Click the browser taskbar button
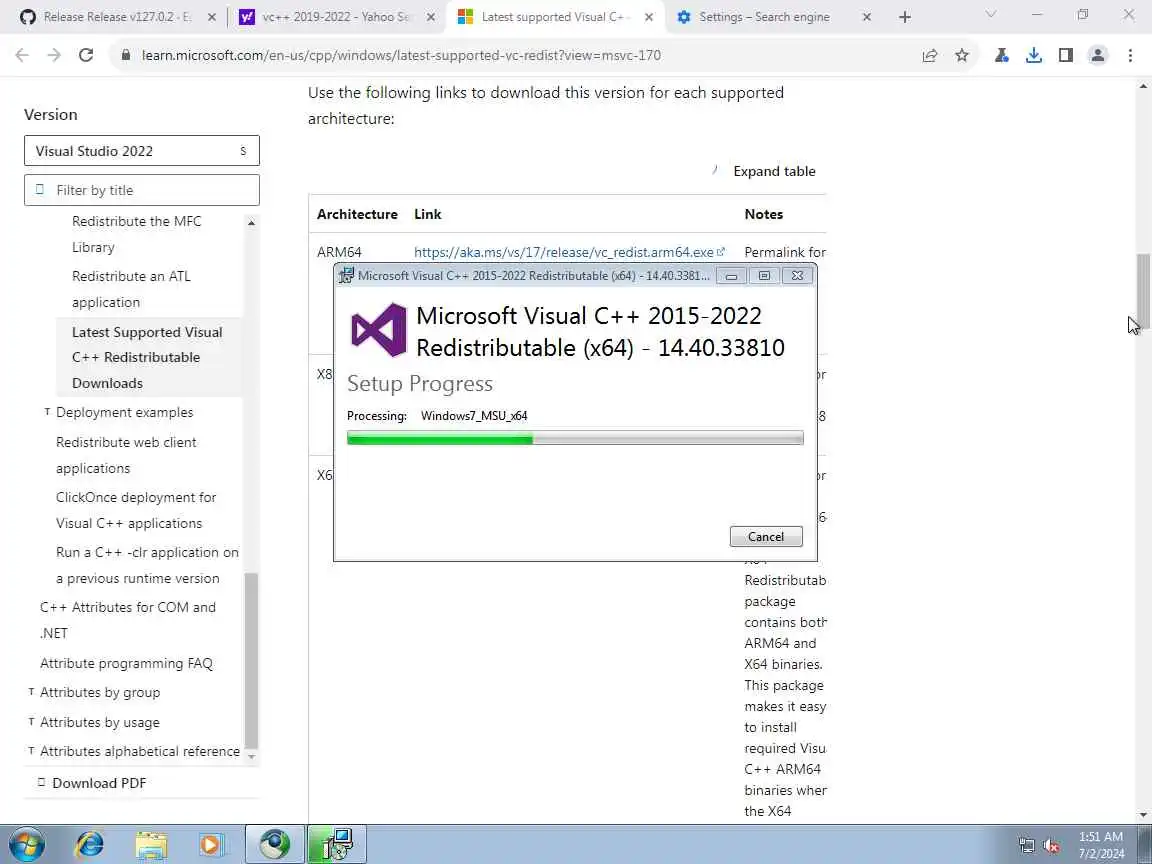The width and height of the screenshot is (1152, 864). (275, 845)
